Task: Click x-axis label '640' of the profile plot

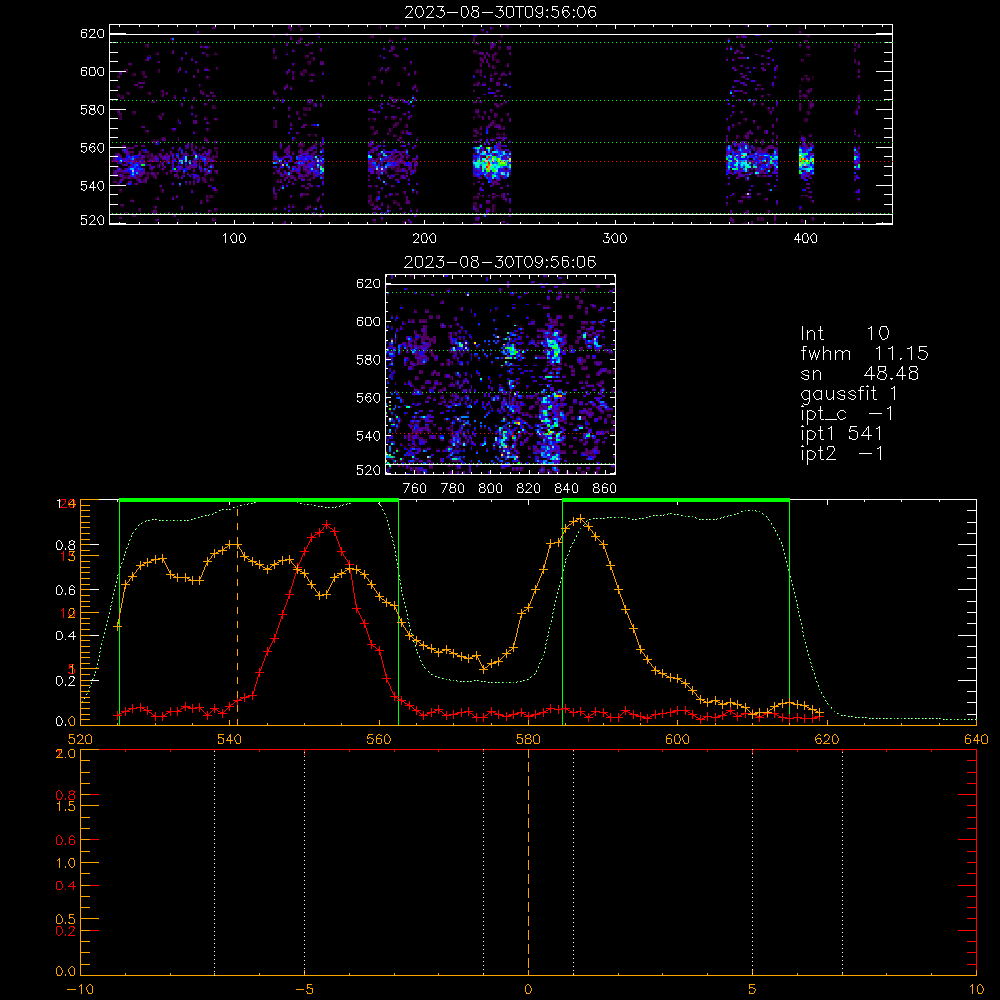Action: [976, 739]
